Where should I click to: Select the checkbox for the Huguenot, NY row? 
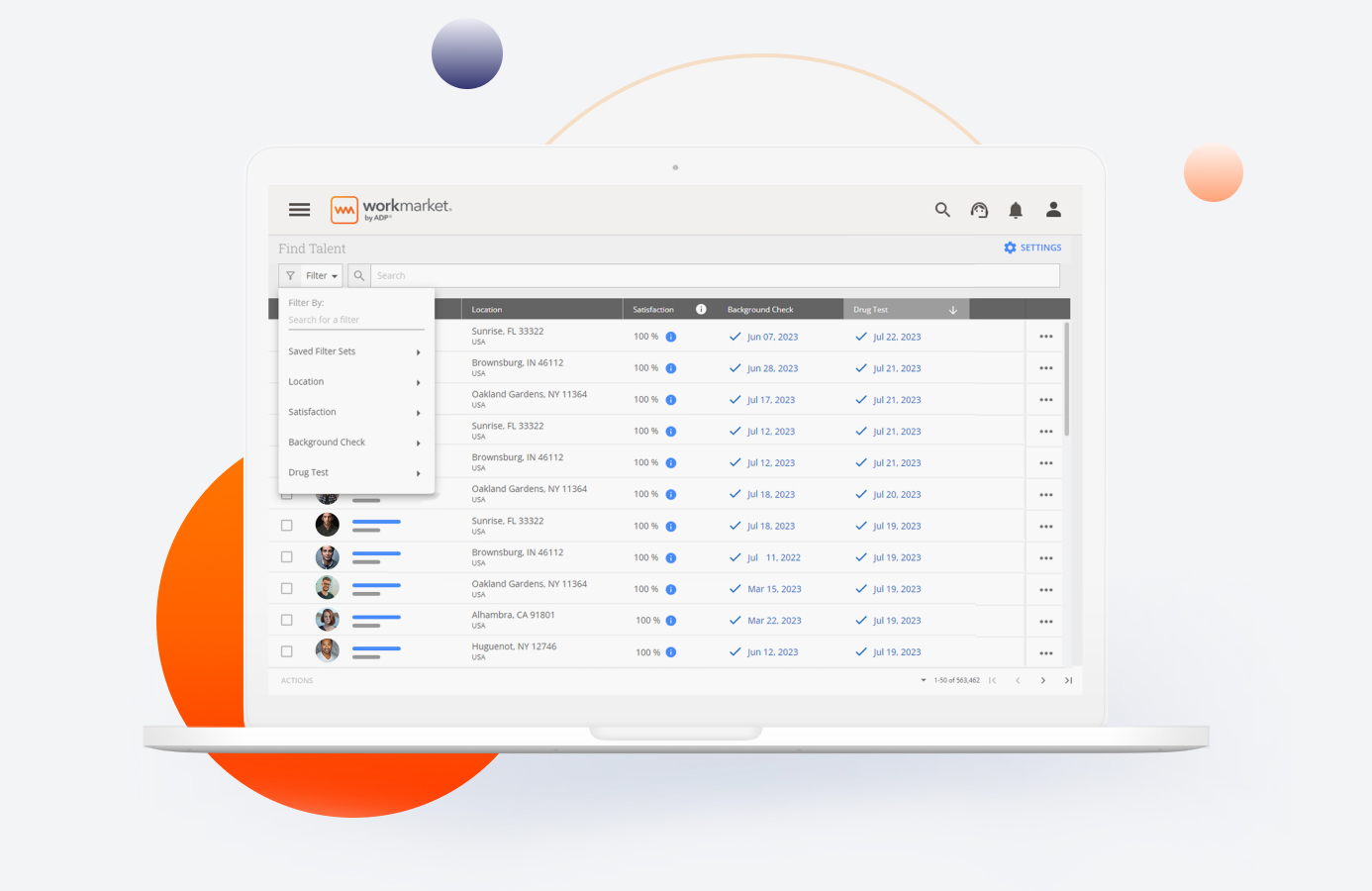pos(287,652)
